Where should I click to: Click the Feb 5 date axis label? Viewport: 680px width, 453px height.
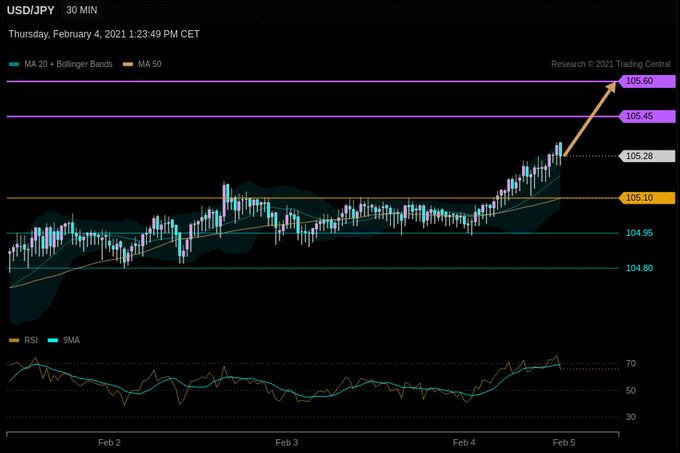(564, 443)
